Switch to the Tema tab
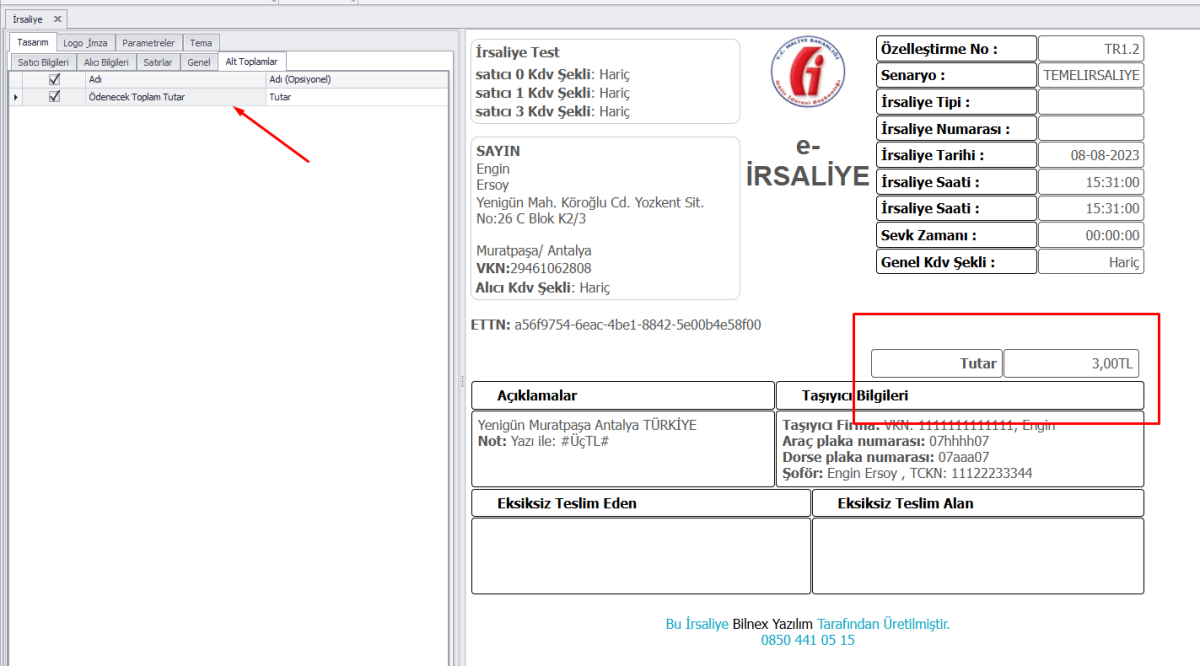The height and width of the screenshot is (666, 1200). pos(201,43)
